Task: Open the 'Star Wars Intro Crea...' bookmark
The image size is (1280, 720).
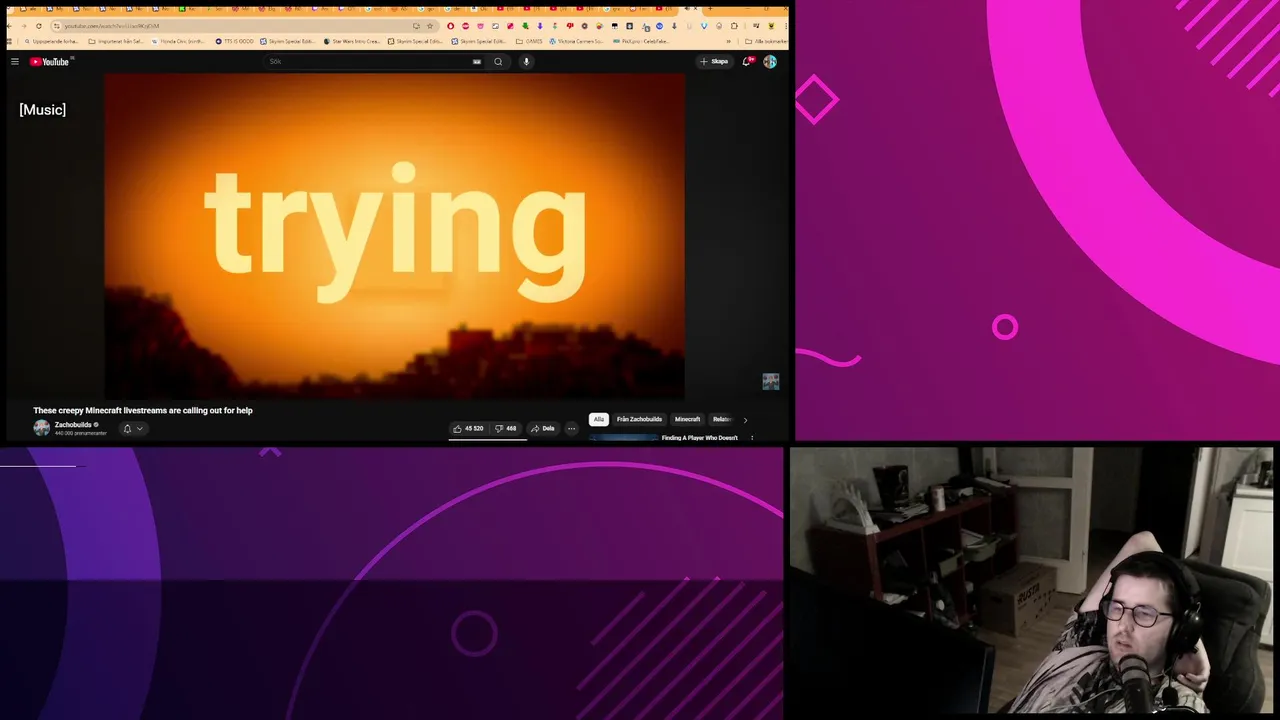Action: pyautogui.click(x=352, y=41)
